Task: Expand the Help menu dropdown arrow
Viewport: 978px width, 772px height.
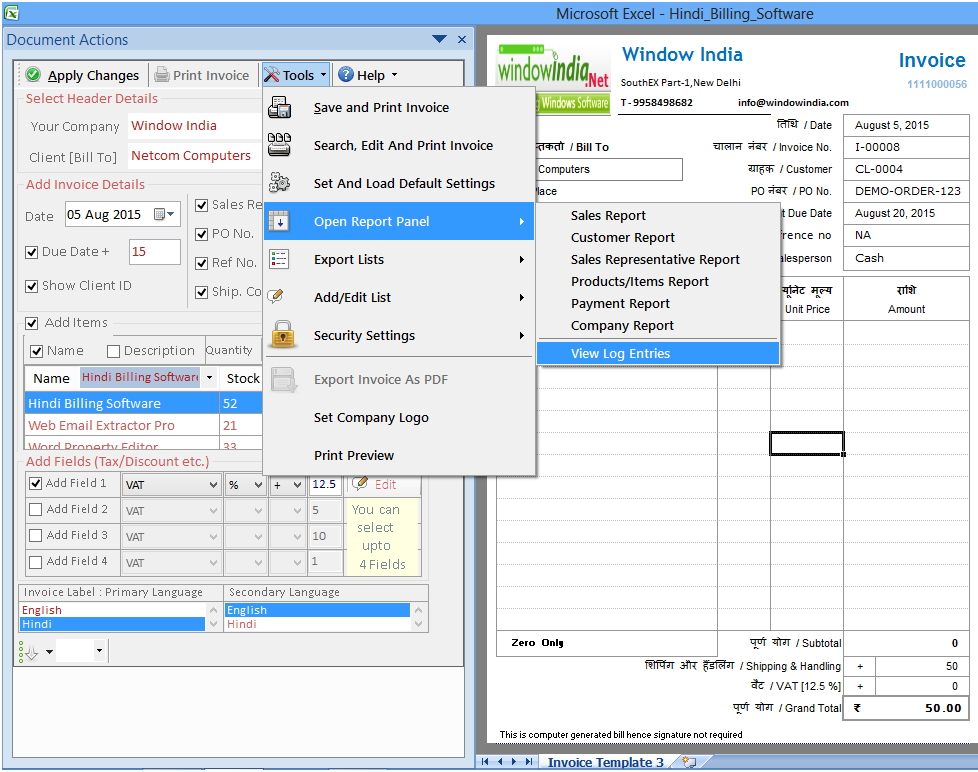Action: (394, 75)
